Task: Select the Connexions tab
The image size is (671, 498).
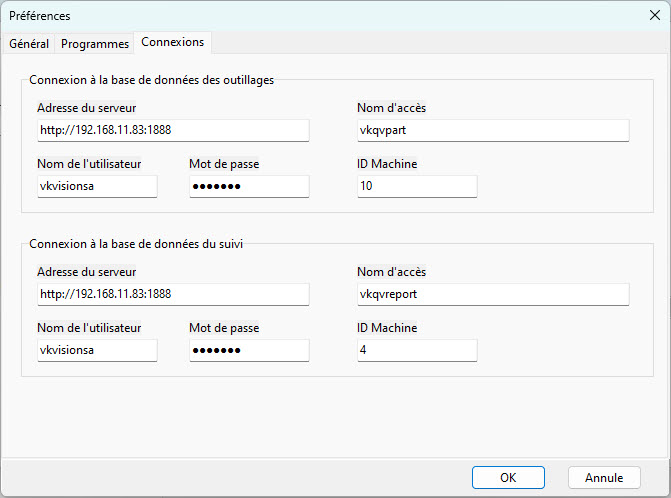Action: click(172, 42)
